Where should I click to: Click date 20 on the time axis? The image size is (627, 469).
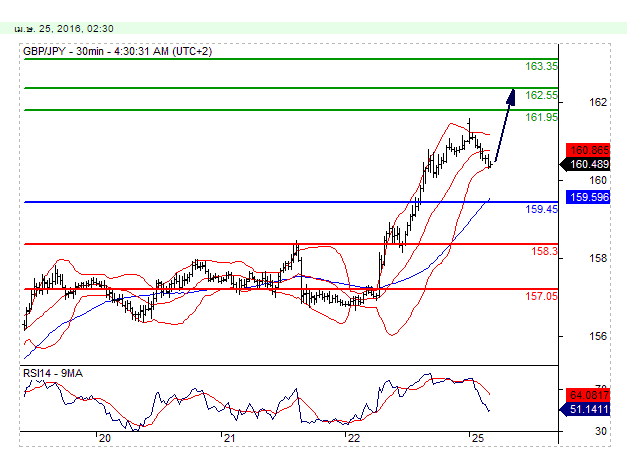[x=104, y=438]
